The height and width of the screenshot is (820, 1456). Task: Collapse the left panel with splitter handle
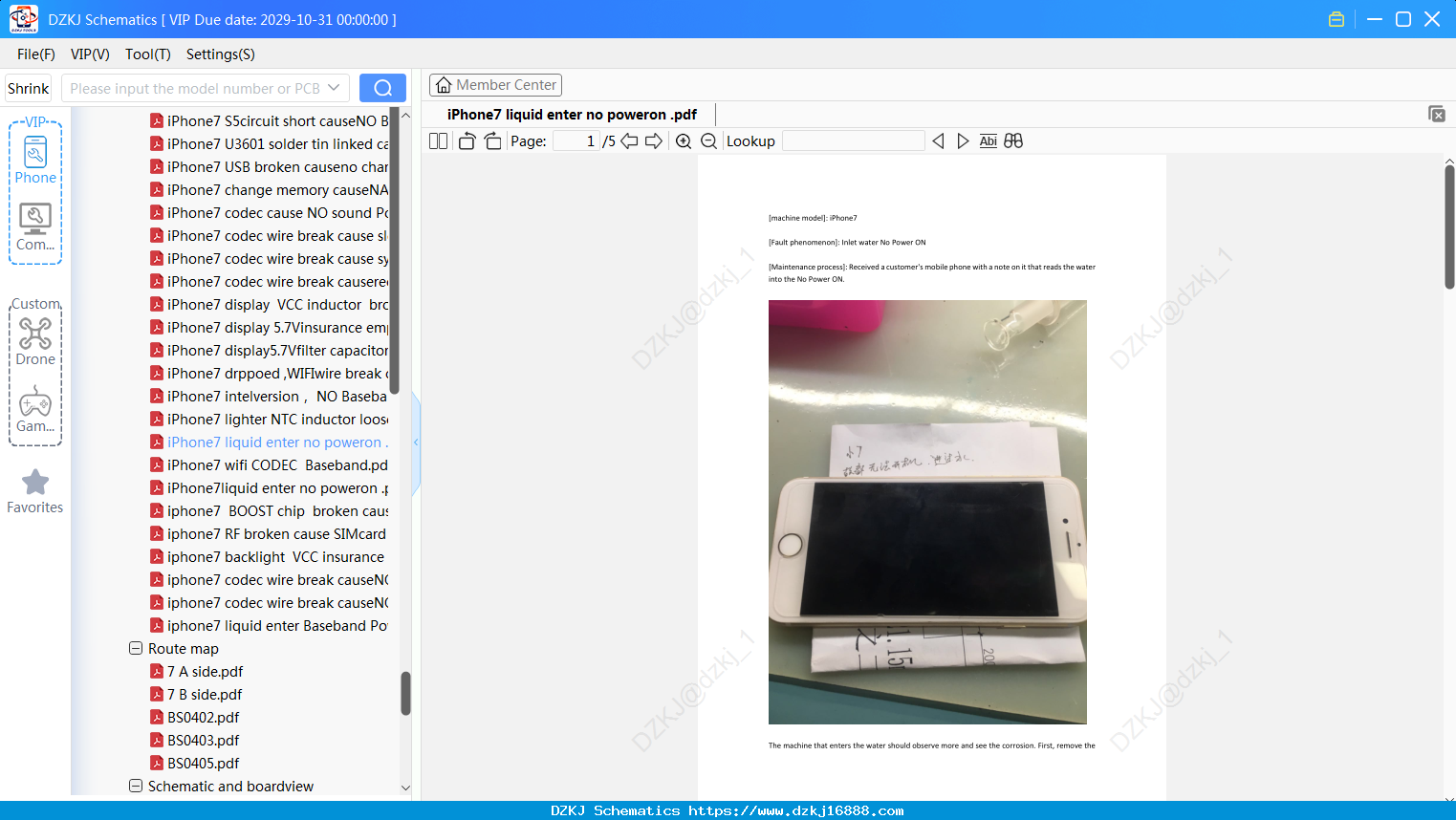pos(416,442)
